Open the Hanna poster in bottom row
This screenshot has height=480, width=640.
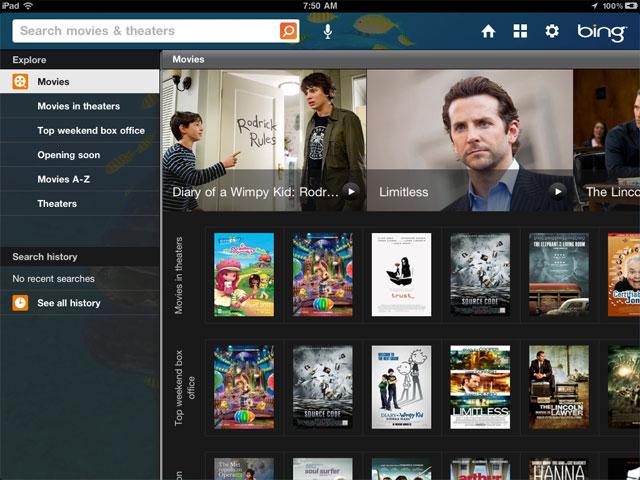point(559,469)
